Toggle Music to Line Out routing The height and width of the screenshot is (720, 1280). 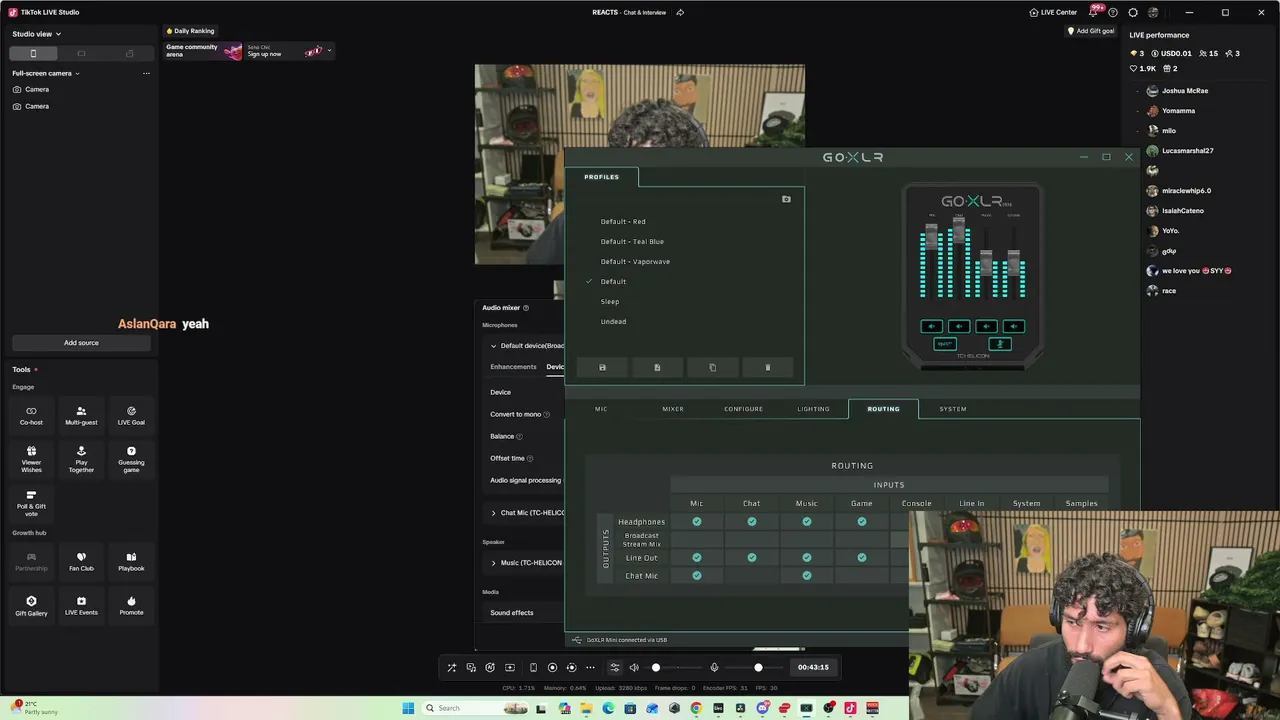coord(807,557)
